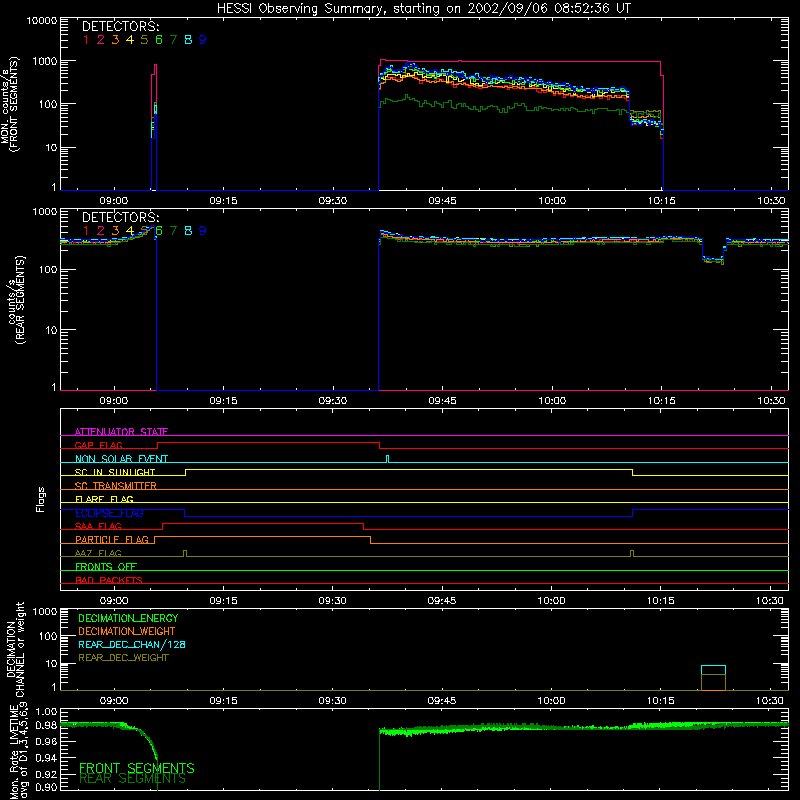Click the GAP_FLAG label
The image size is (800, 800).
(x=98, y=445)
